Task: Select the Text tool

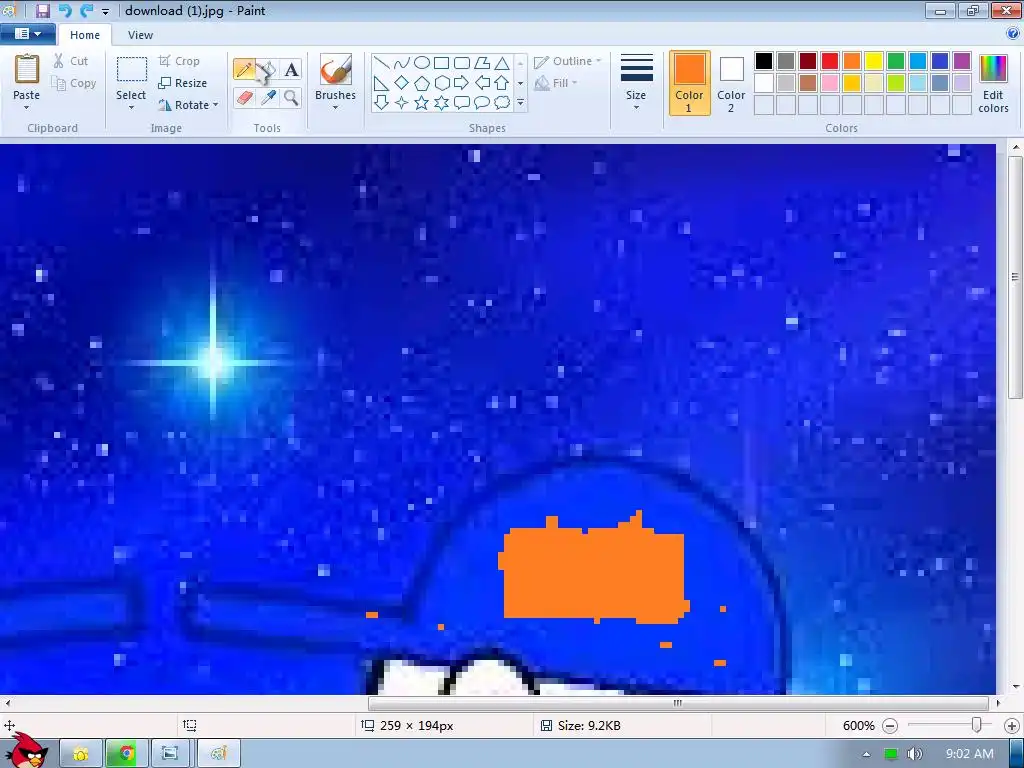Action: pyautogui.click(x=291, y=69)
